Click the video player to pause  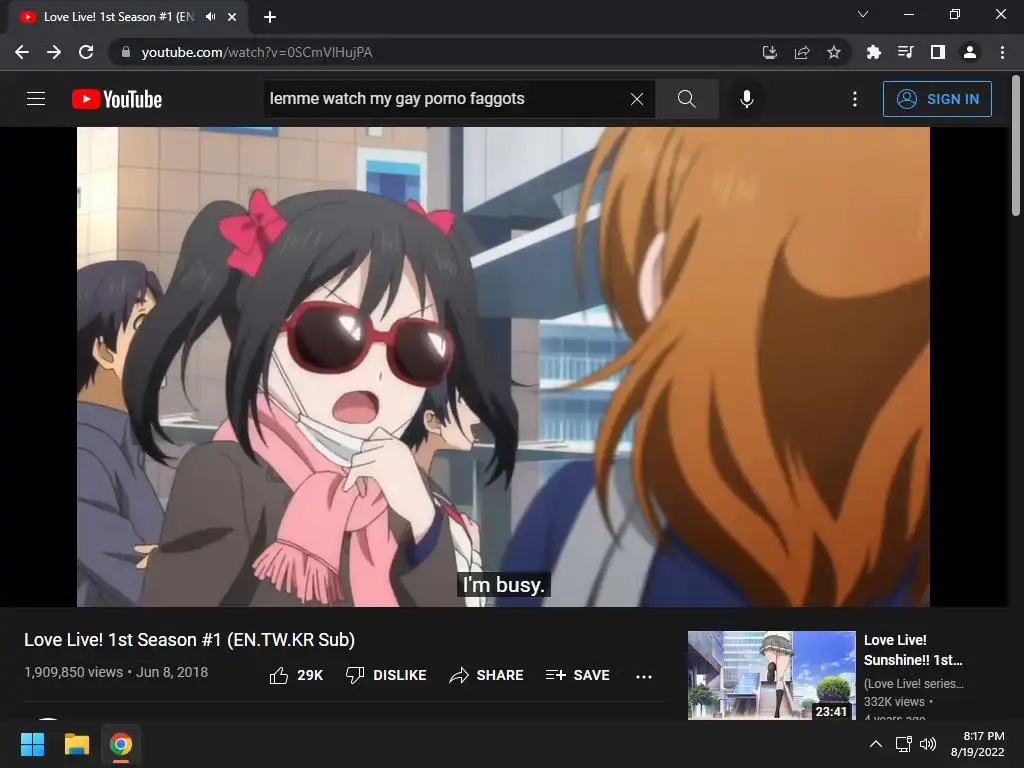point(503,366)
